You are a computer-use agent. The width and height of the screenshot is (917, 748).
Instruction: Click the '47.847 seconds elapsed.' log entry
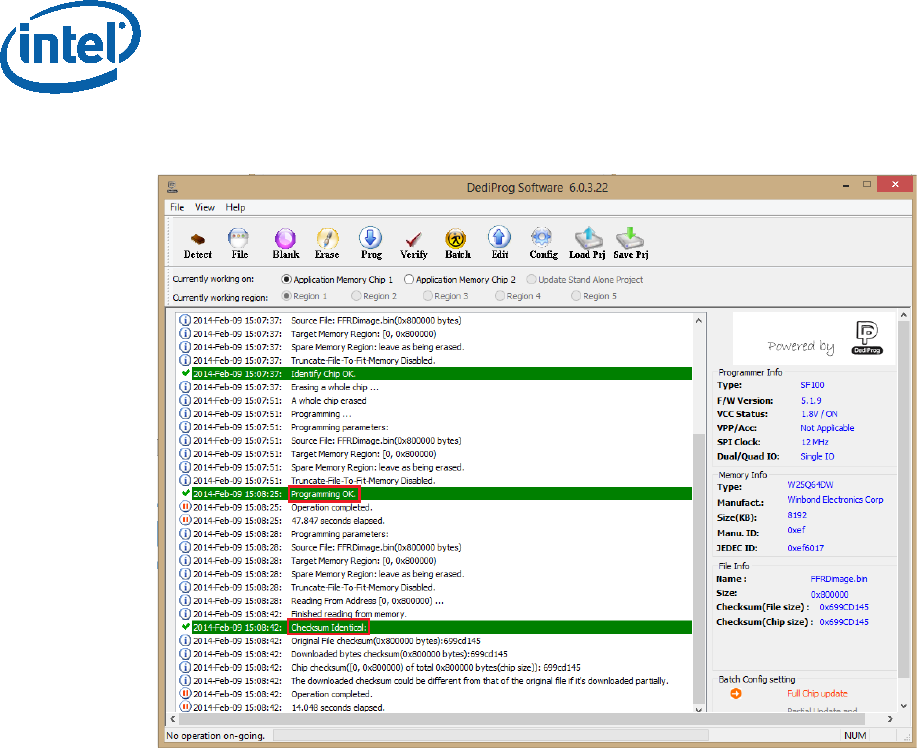pos(337,521)
